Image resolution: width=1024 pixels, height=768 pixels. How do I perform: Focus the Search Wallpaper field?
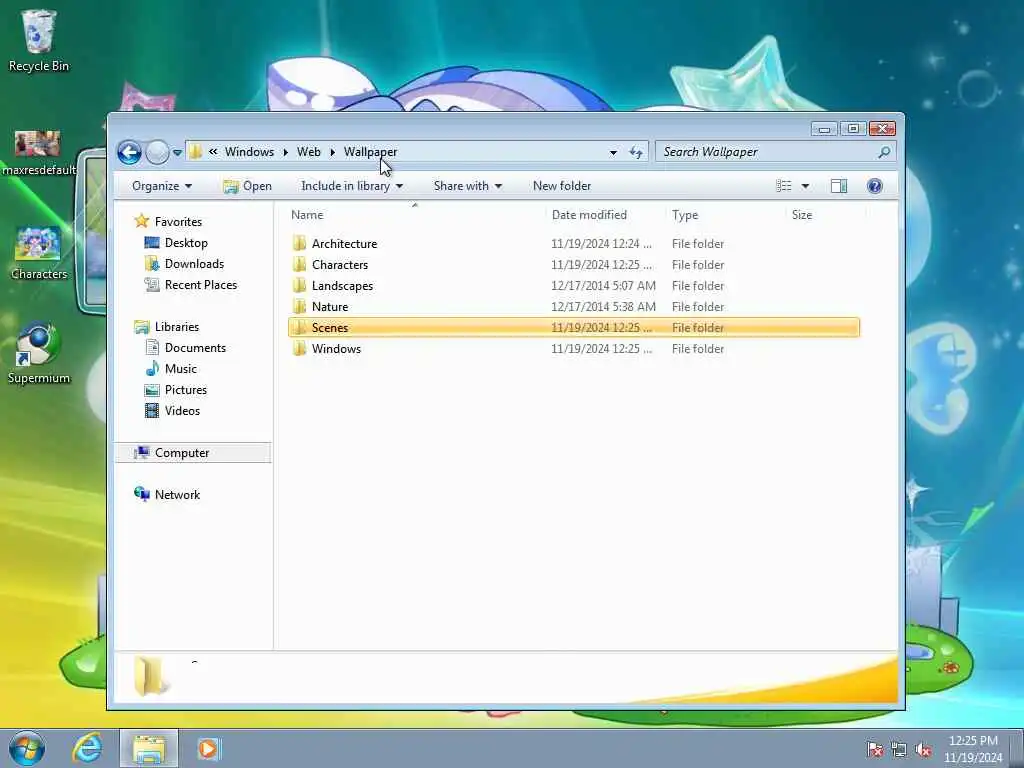775,152
